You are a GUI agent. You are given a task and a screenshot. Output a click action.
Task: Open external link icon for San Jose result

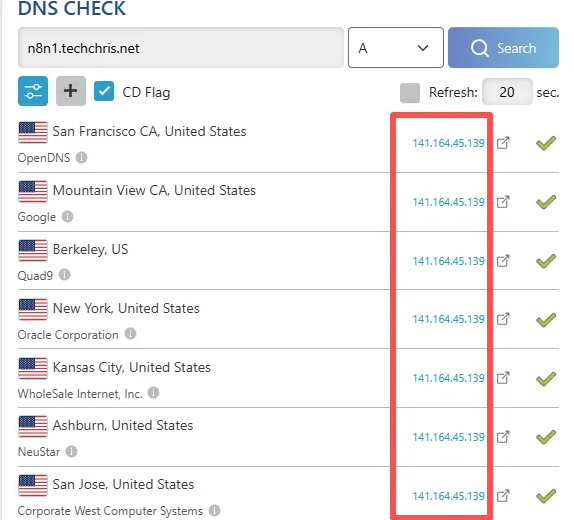pyautogui.click(x=503, y=496)
